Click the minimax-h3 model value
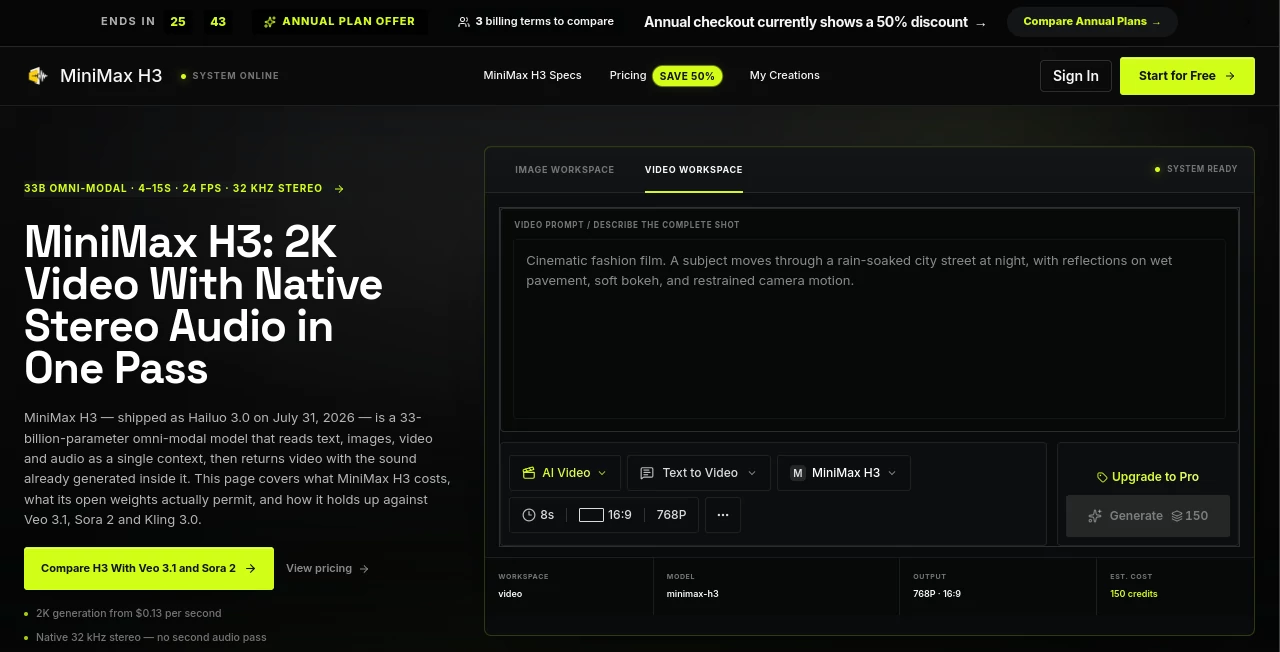1280x652 pixels. 693,594
